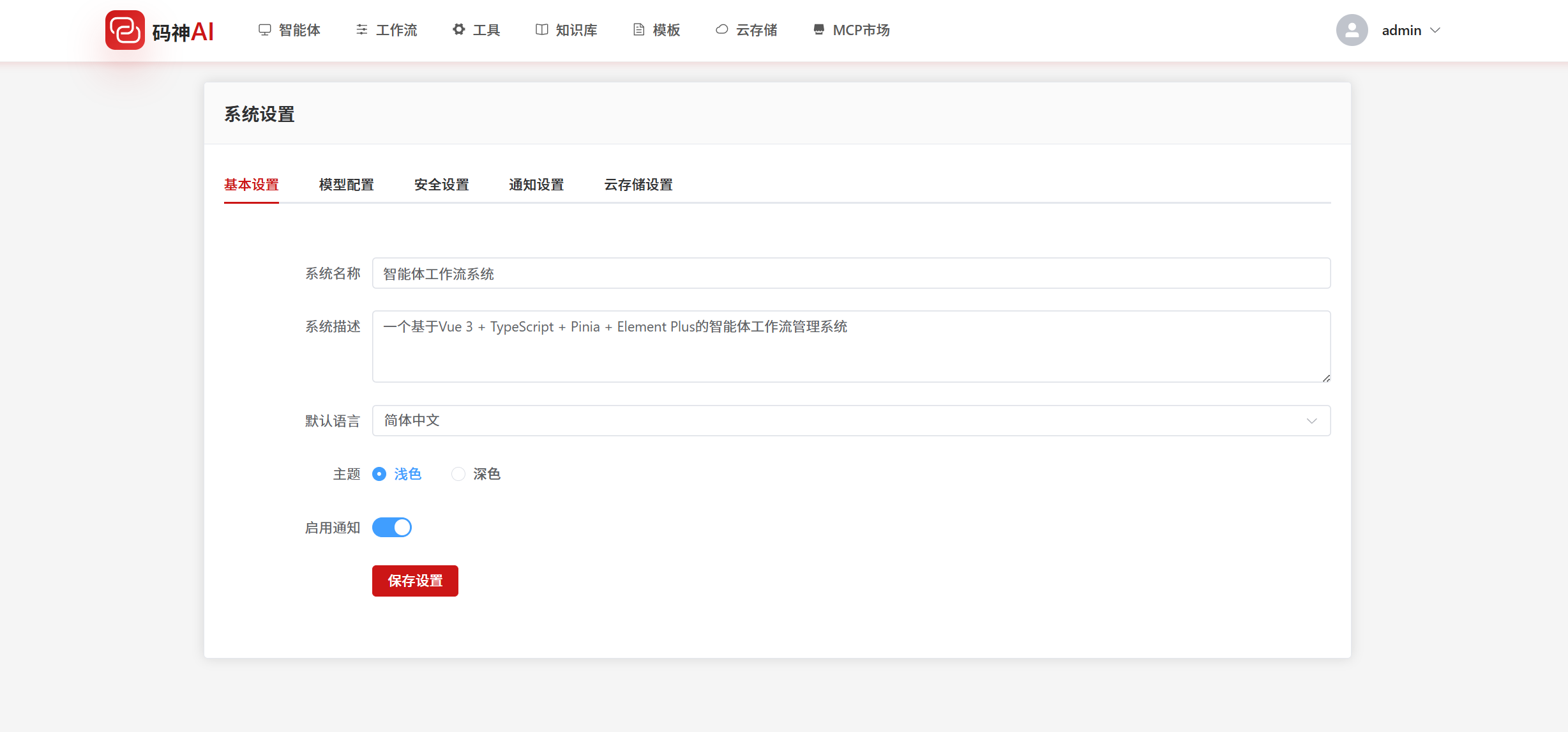
Task: Open the 云存储设置 tab
Action: pos(638,185)
